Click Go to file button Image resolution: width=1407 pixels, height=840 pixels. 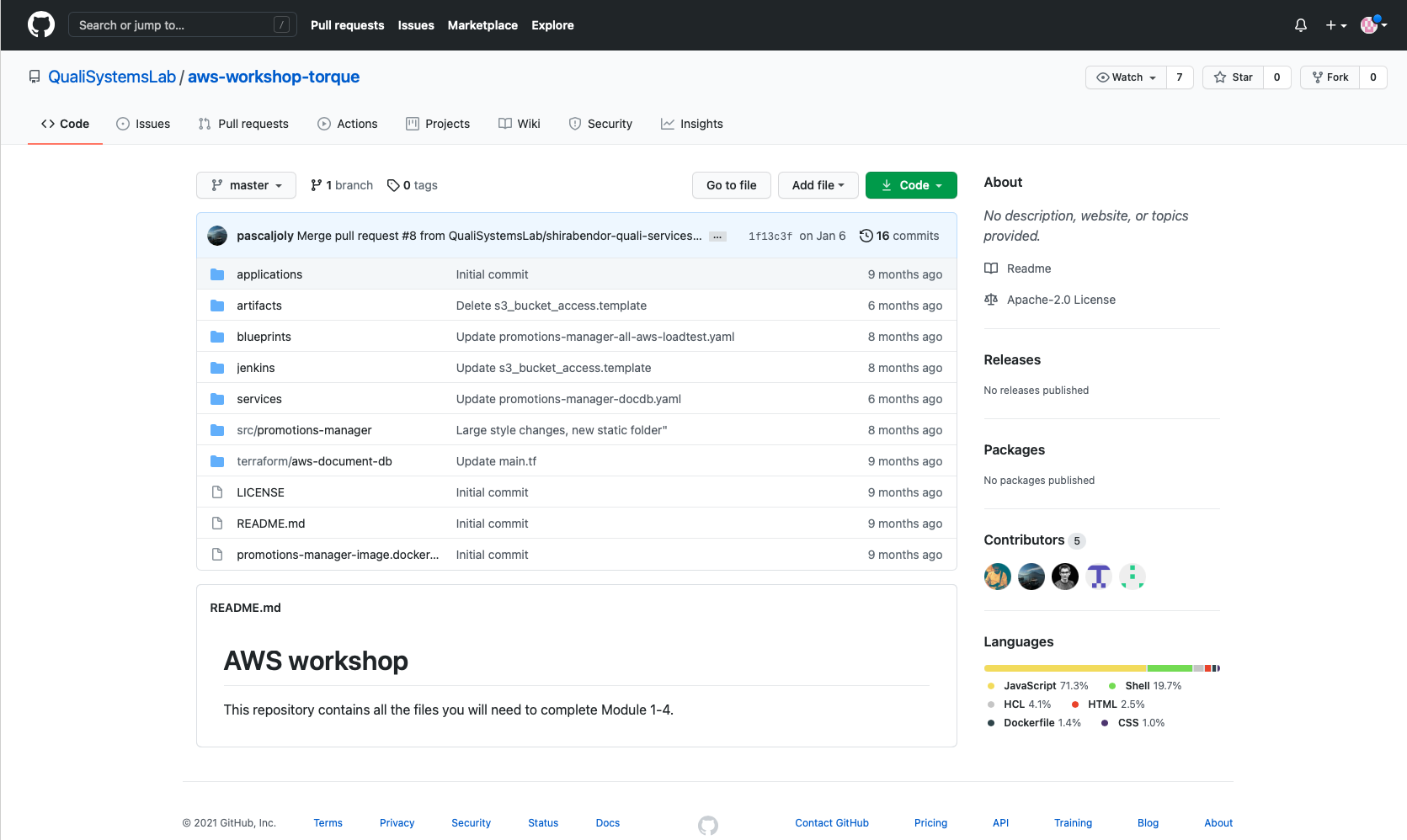pos(732,185)
